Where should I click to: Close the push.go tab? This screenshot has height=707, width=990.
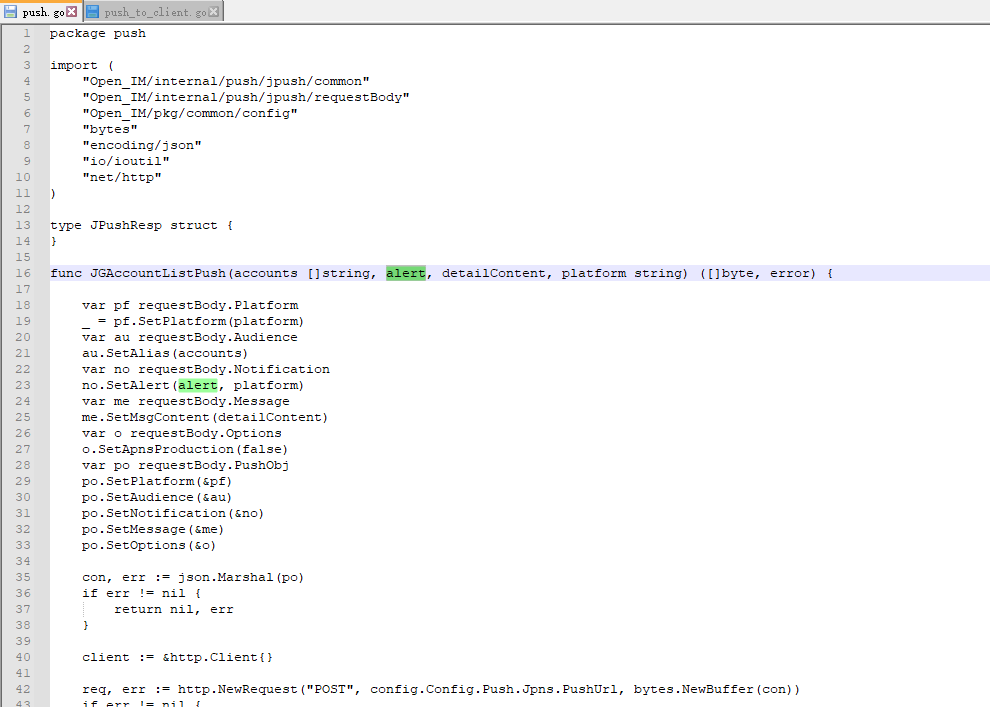click(x=70, y=12)
